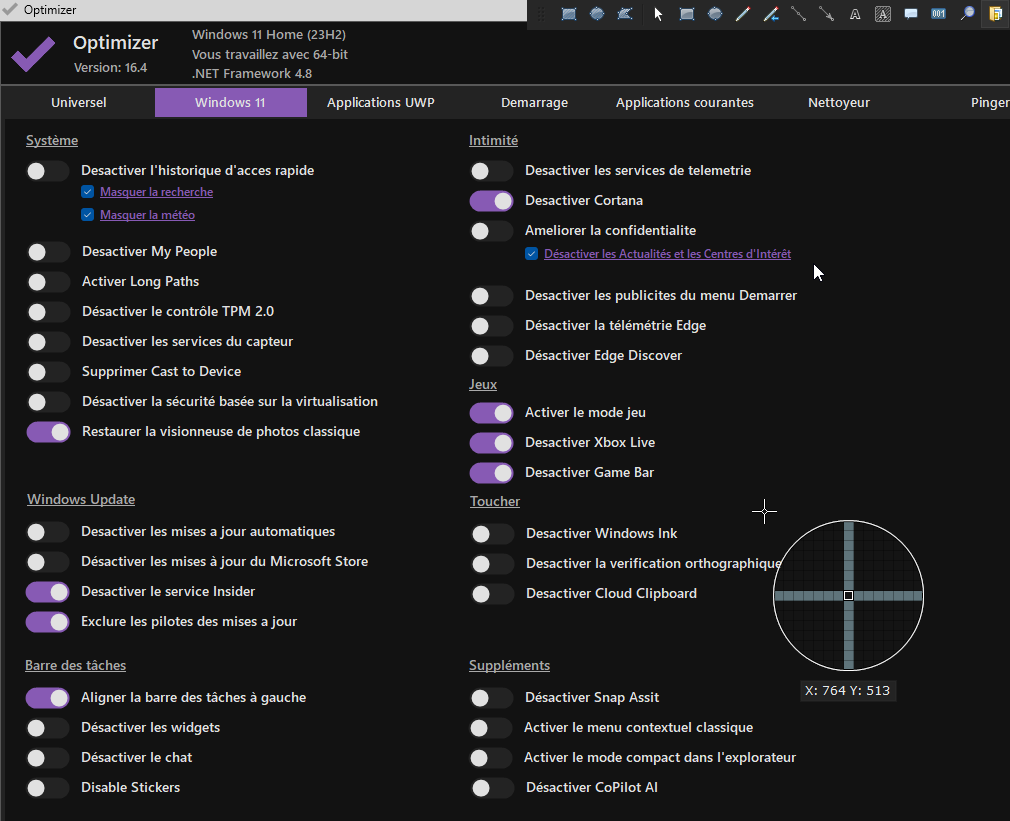The height and width of the screenshot is (821, 1010).
Task: Toggle Desactiver les services du capteur
Action: click(48, 341)
